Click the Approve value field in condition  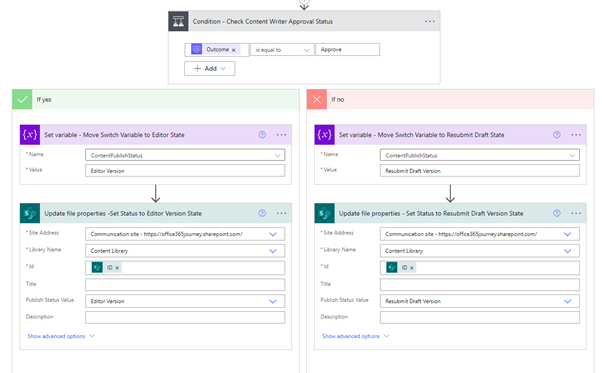click(x=347, y=50)
